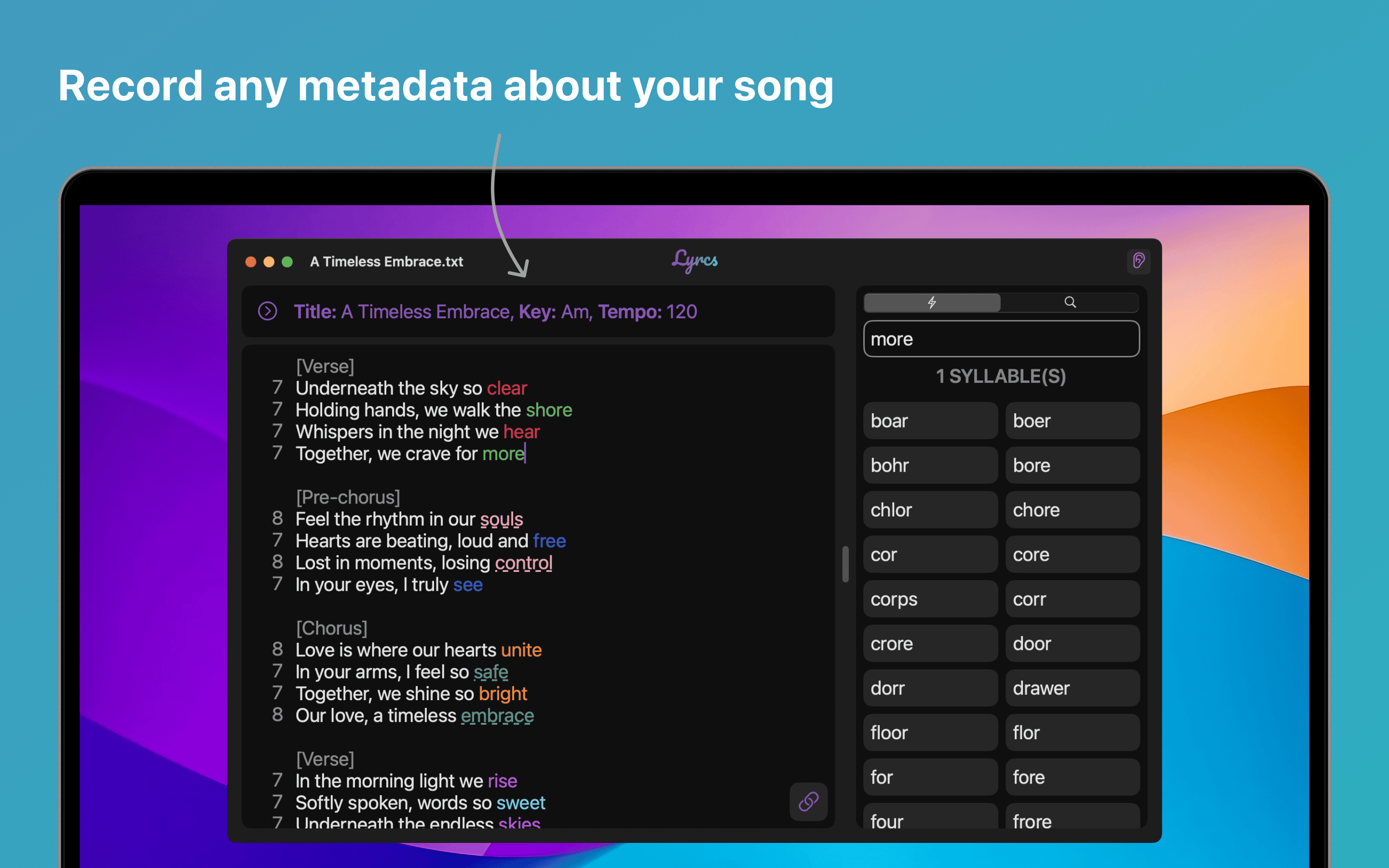Viewport: 1389px width, 868px height.
Task: Click the 'corr' rhyme button
Action: click(1072, 599)
